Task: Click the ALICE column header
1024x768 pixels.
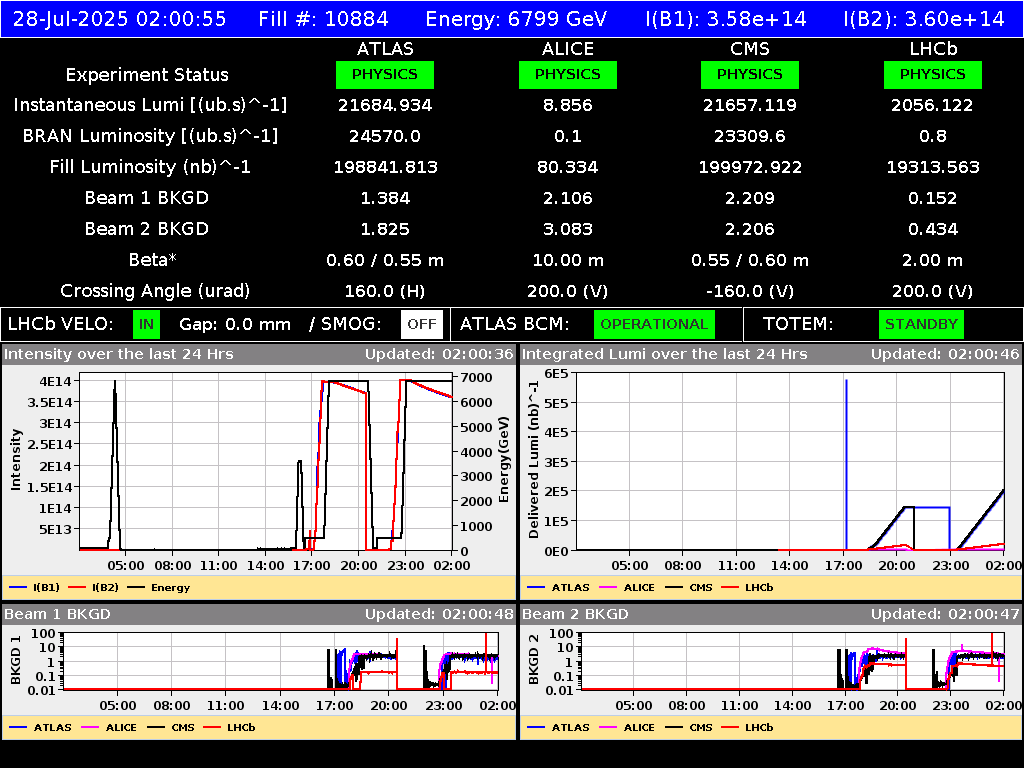Action: click(x=568, y=49)
